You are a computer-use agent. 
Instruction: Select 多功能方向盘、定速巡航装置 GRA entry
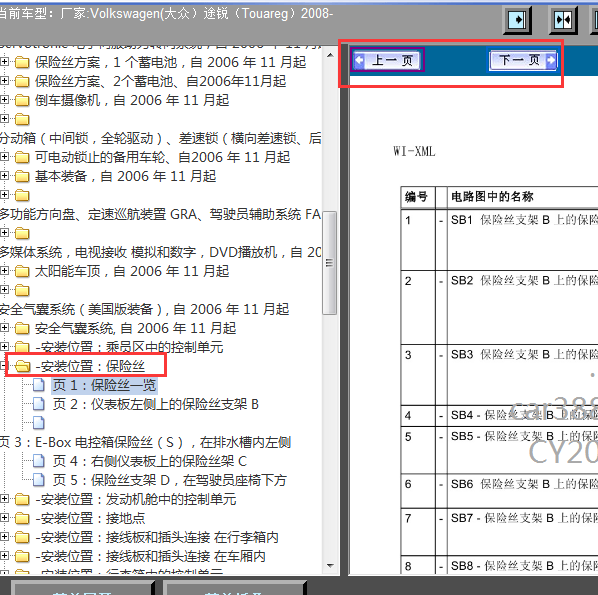[160, 214]
